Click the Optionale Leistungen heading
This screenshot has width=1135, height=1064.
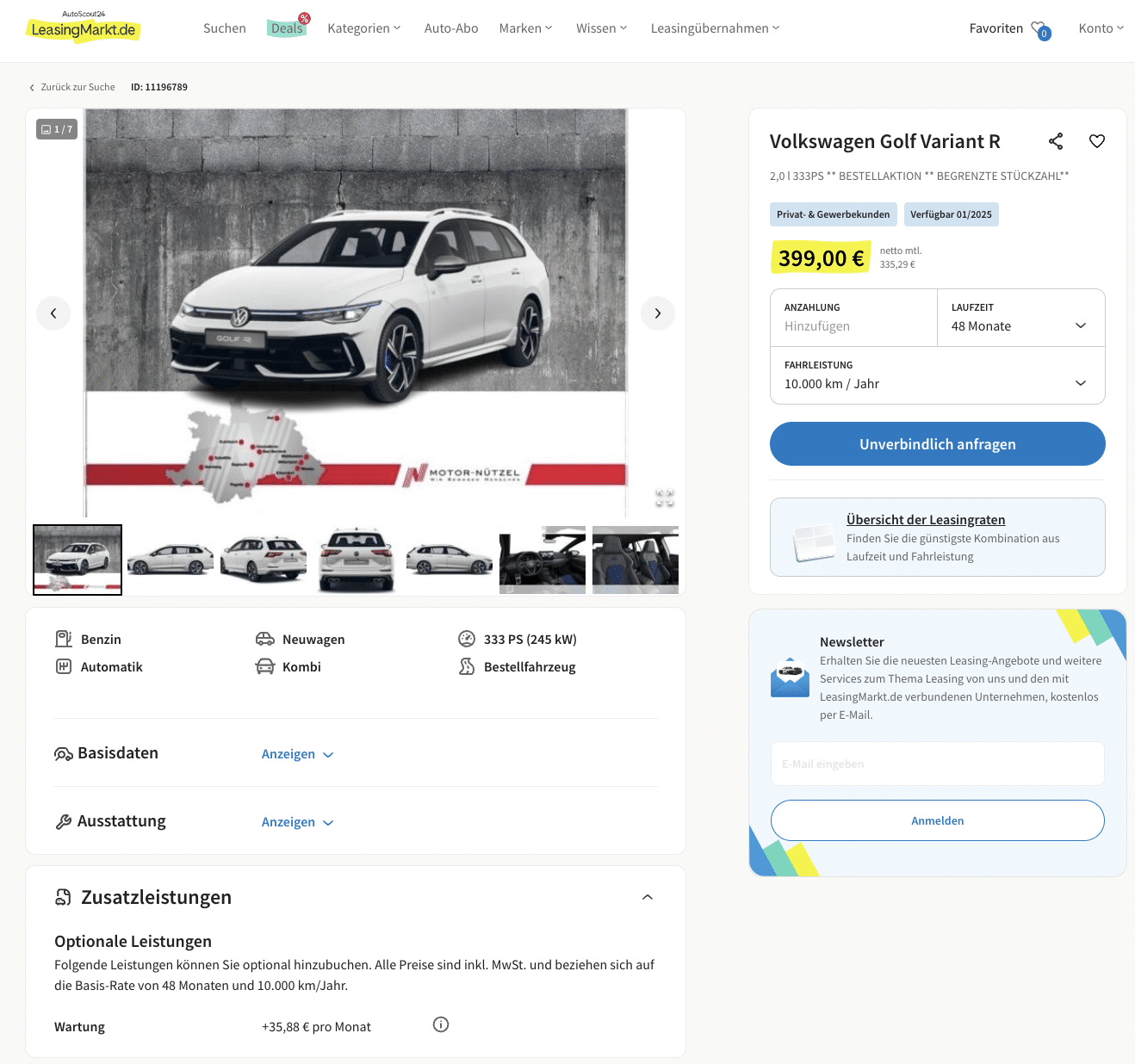133,941
